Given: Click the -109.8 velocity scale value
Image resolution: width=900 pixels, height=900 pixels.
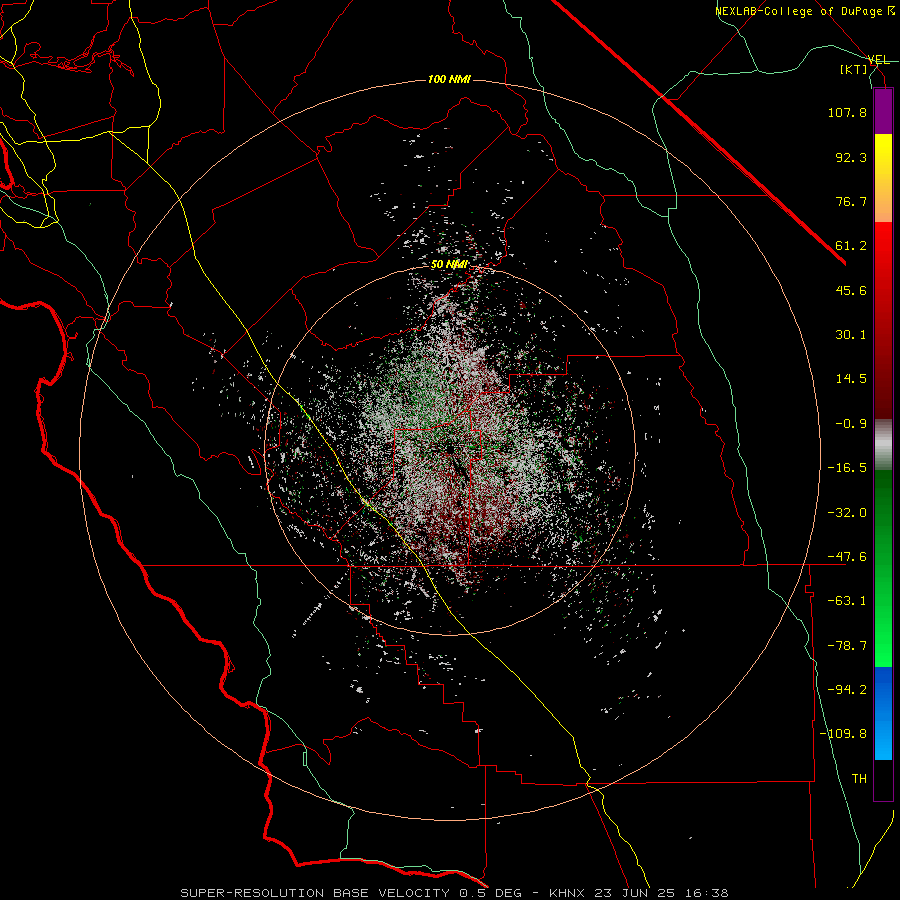Looking at the screenshot, I should 844,734.
